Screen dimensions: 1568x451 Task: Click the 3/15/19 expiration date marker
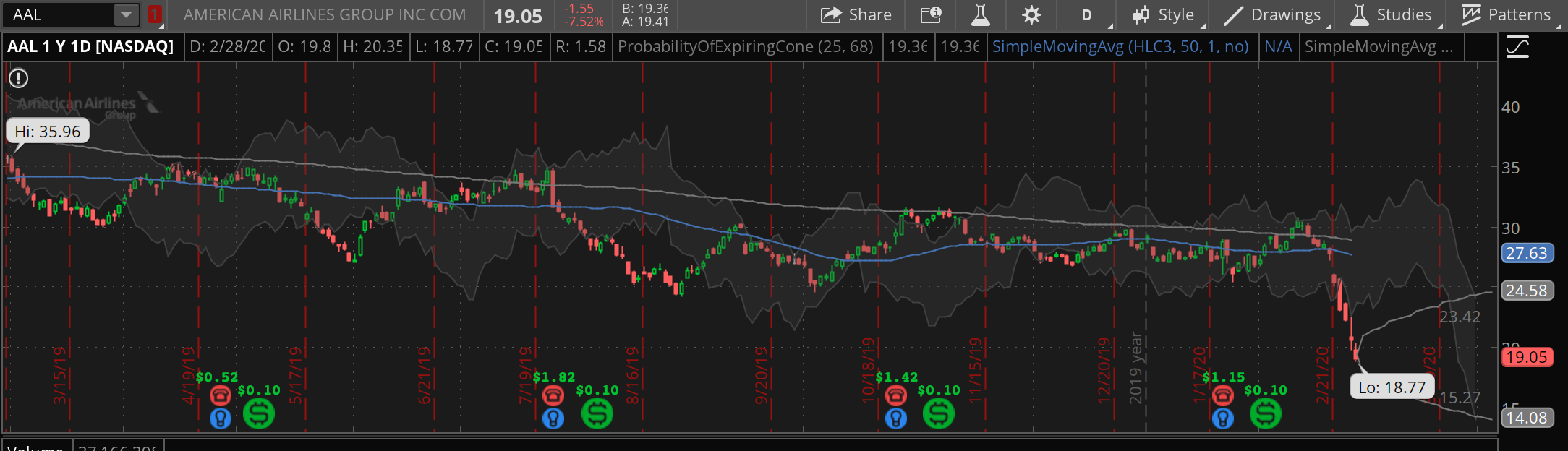(x=59, y=374)
